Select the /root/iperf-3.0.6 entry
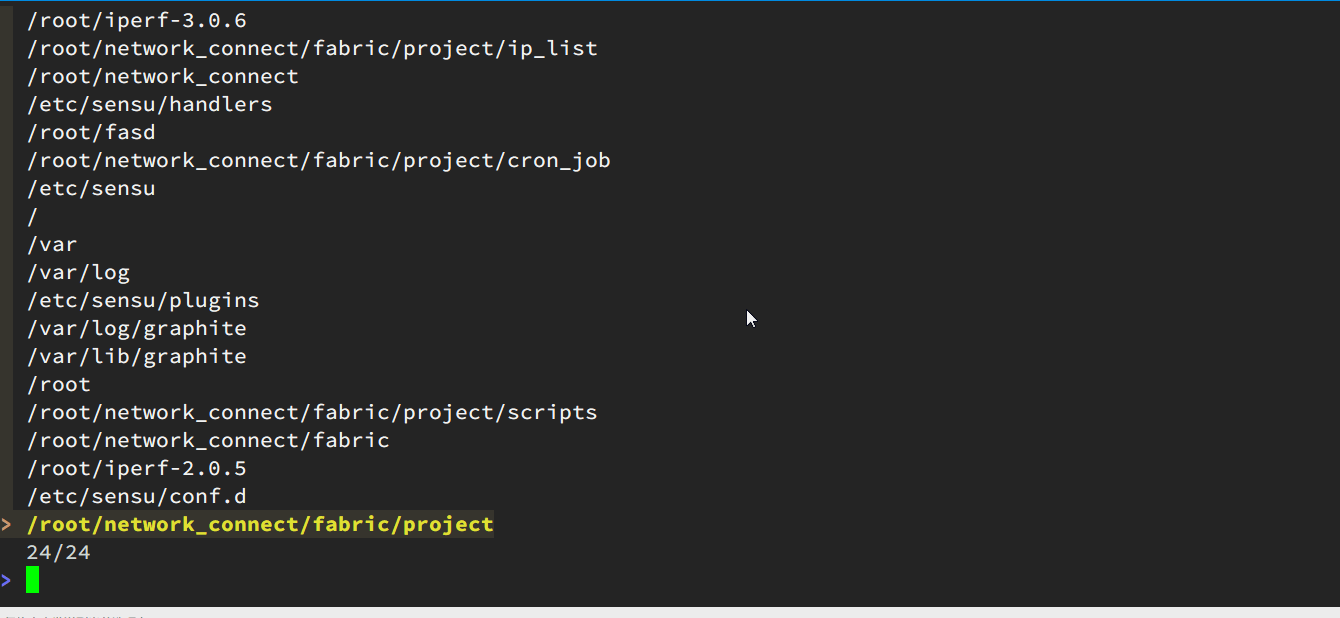 tap(136, 20)
